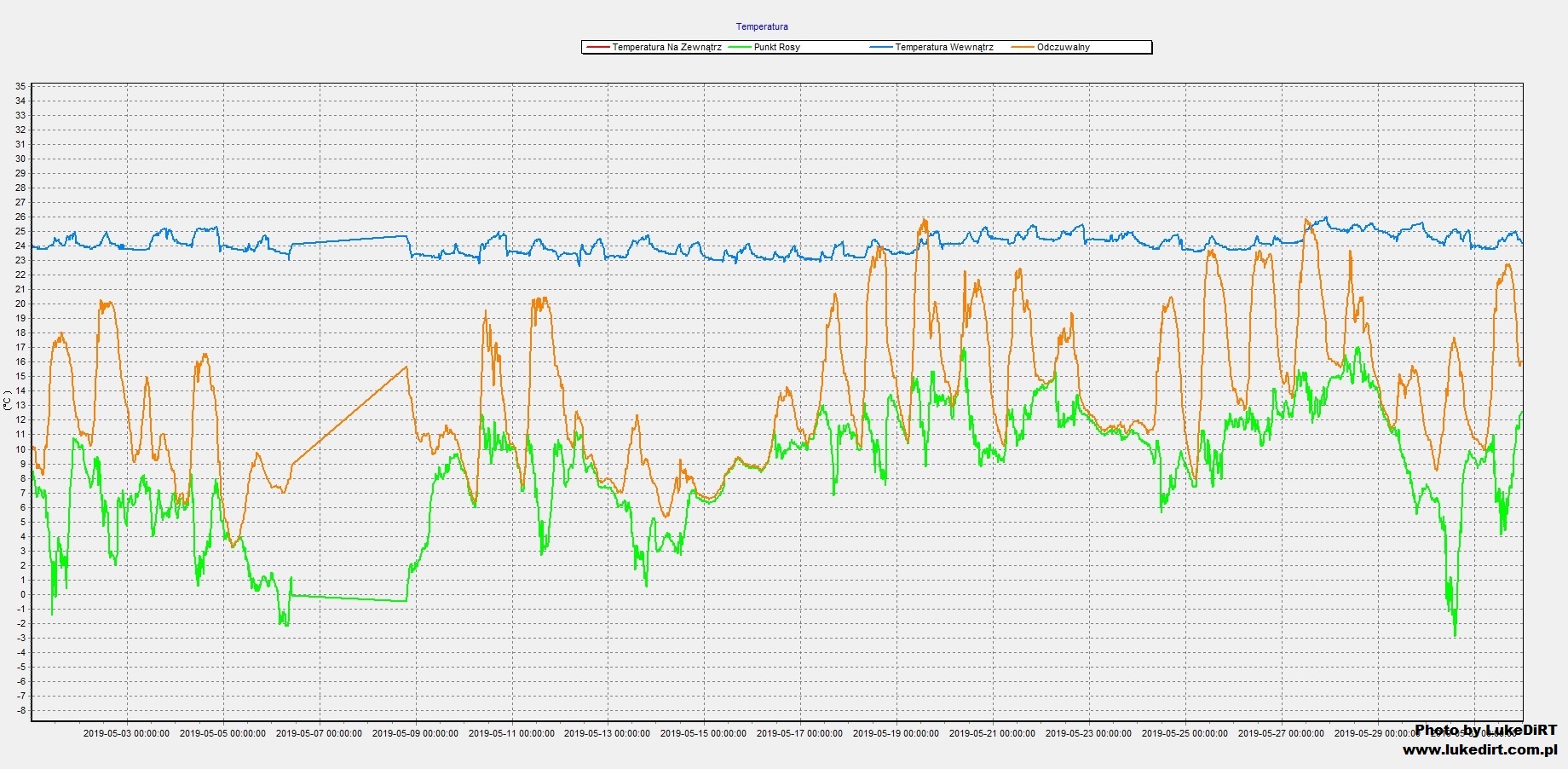
Task: Select the 2019-05-15 date label
Action: (703, 733)
